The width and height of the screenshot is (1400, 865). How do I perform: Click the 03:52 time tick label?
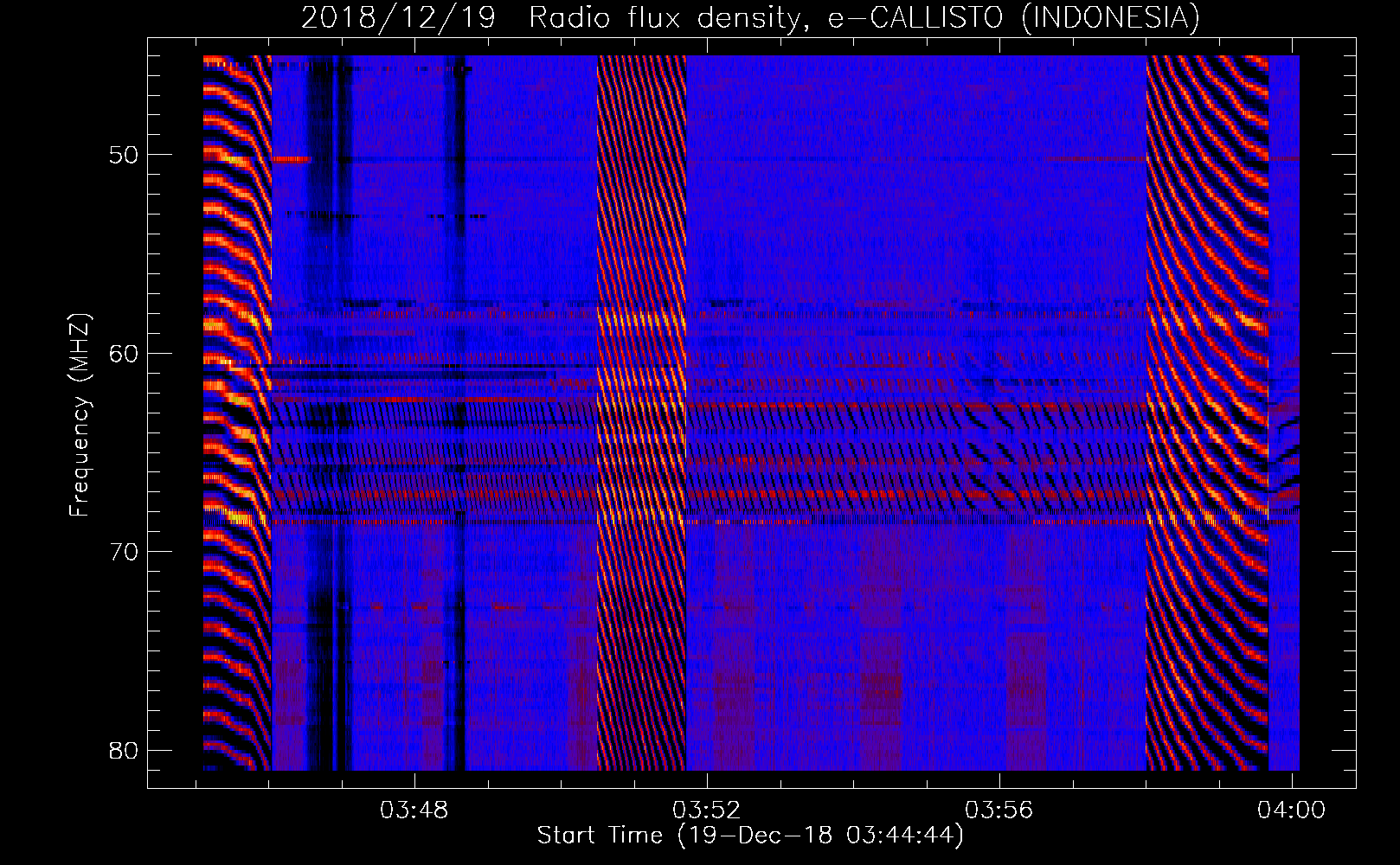pos(708,811)
